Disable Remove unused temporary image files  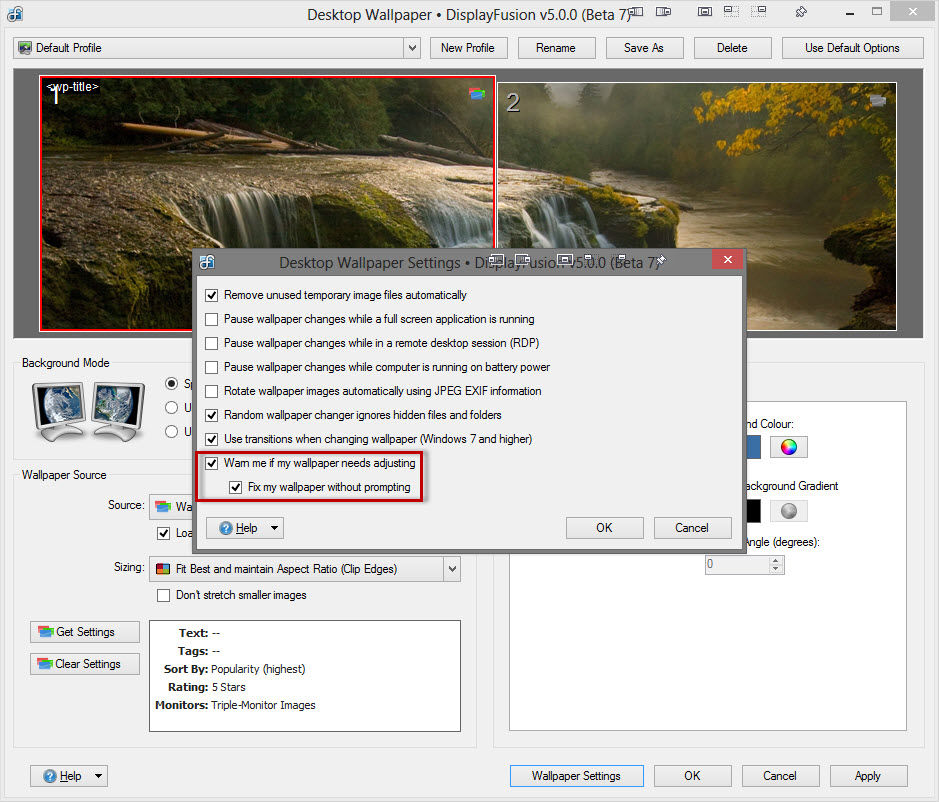pyautogui.click(x=211, y=295)
